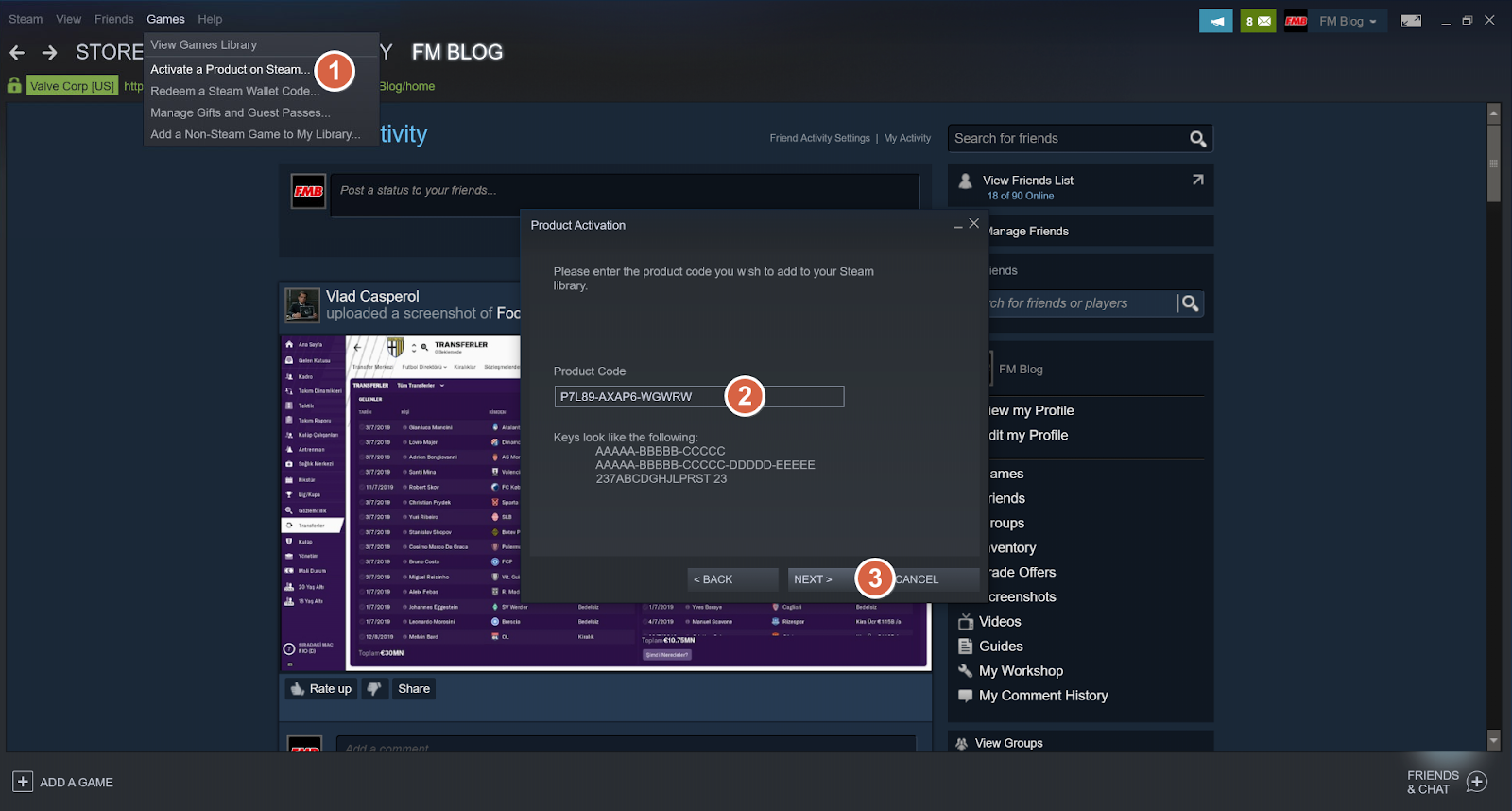Click 18 of 90 Online text

[1021, 196]
